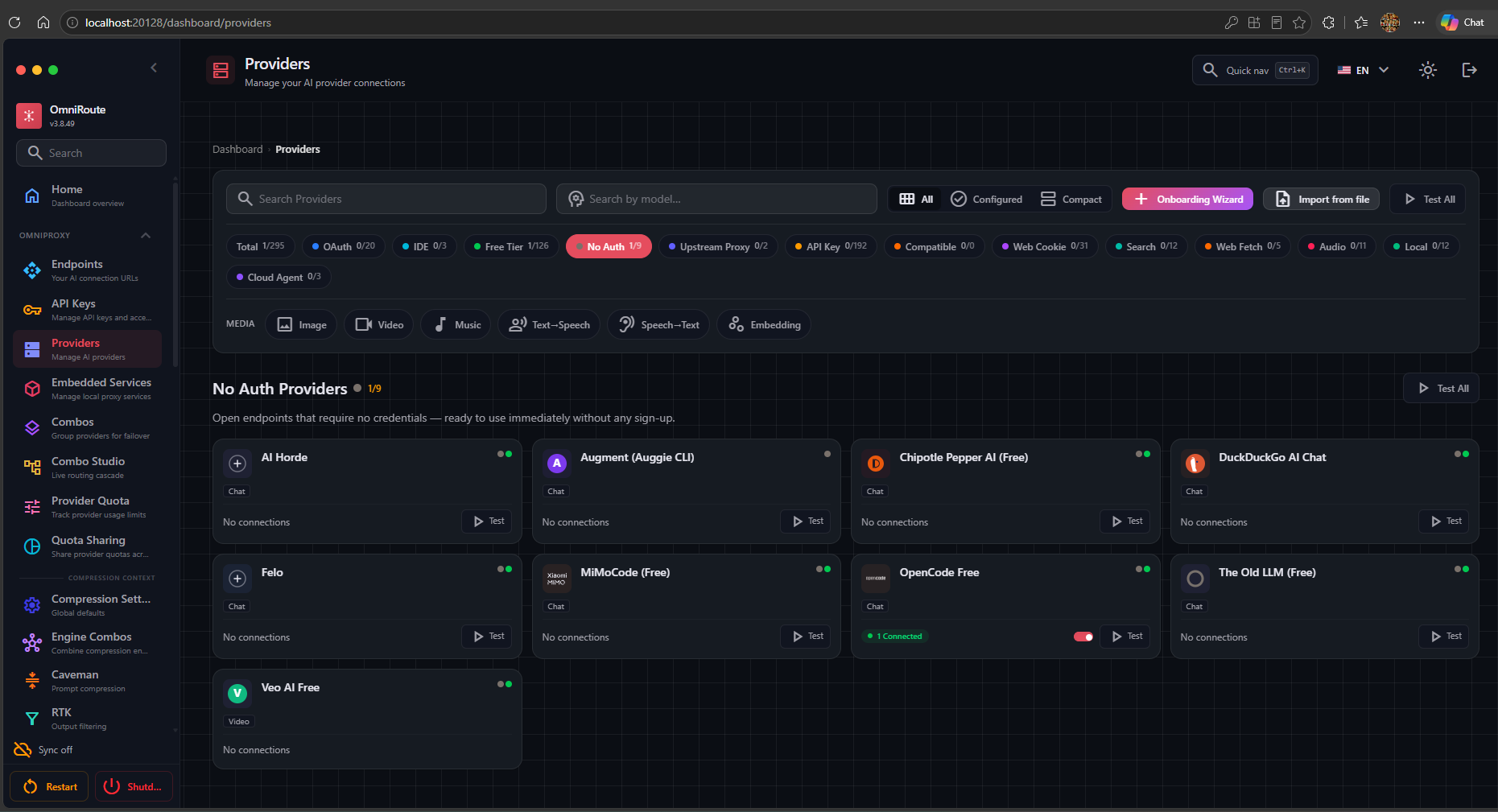
Task: Switch to the All view mode
Action: point(916,200)
